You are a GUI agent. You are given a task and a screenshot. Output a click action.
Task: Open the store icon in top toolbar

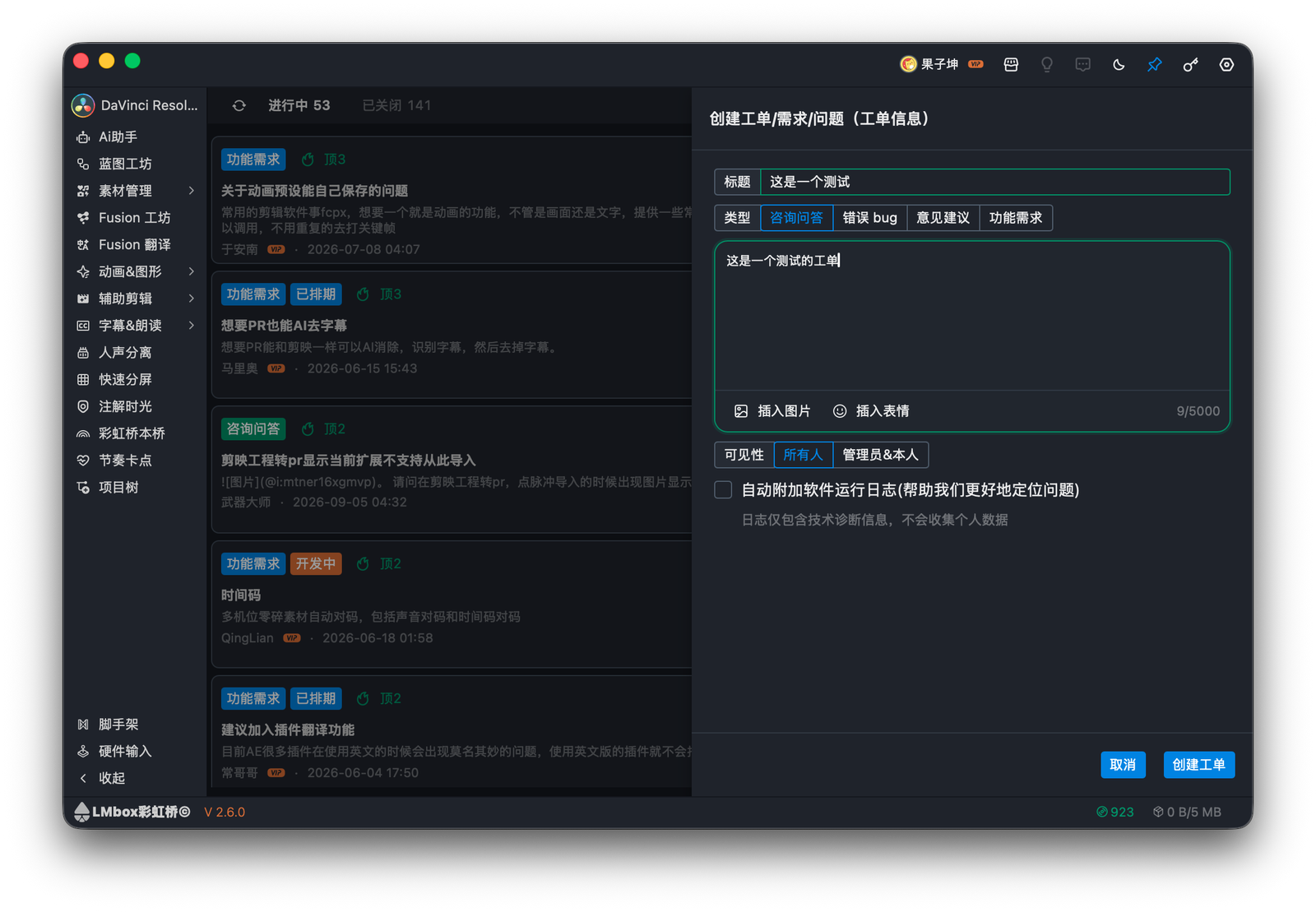1011,64
